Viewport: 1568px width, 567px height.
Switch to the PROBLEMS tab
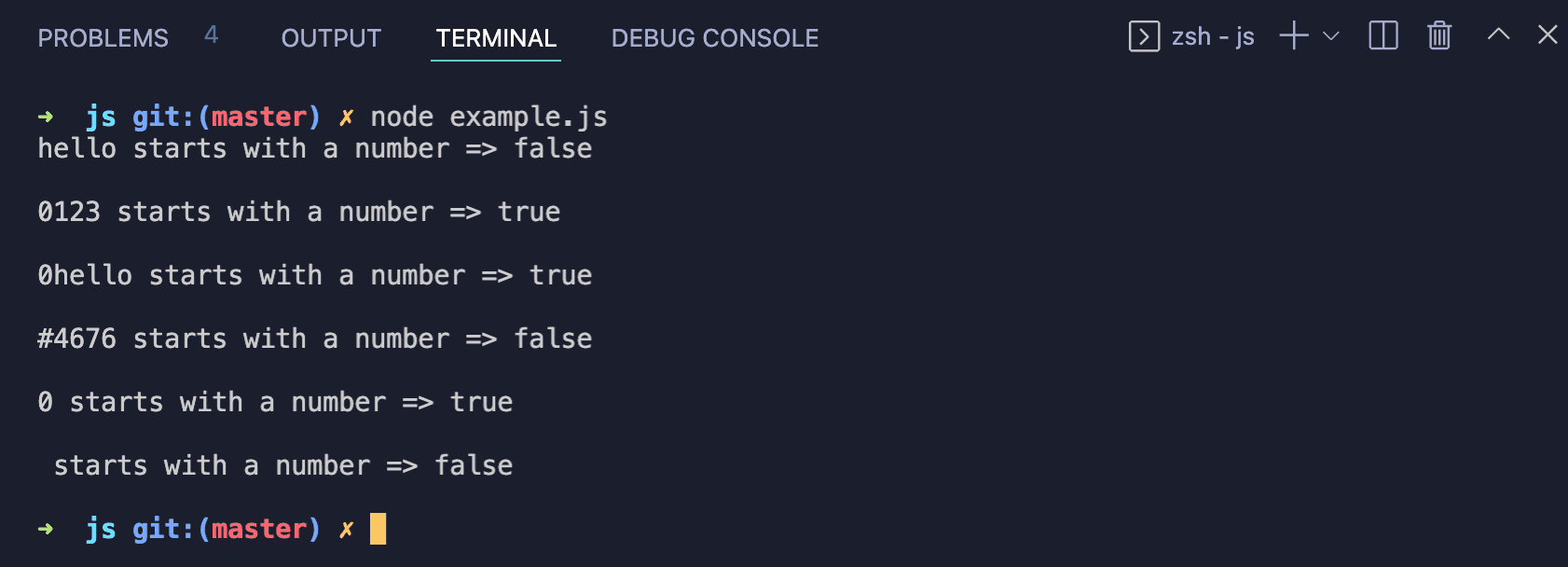coord(103,38)
